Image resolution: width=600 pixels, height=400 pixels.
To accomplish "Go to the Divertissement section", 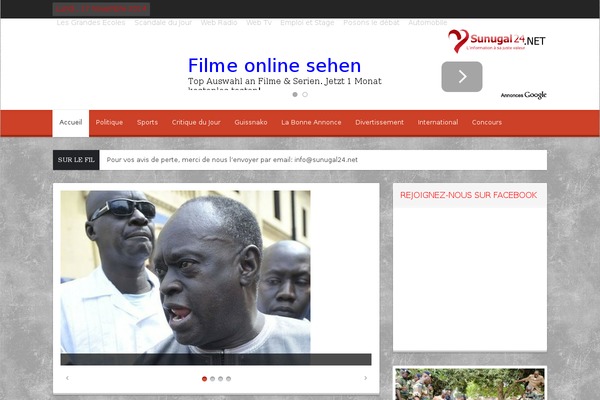I will (x=379, y=122).
